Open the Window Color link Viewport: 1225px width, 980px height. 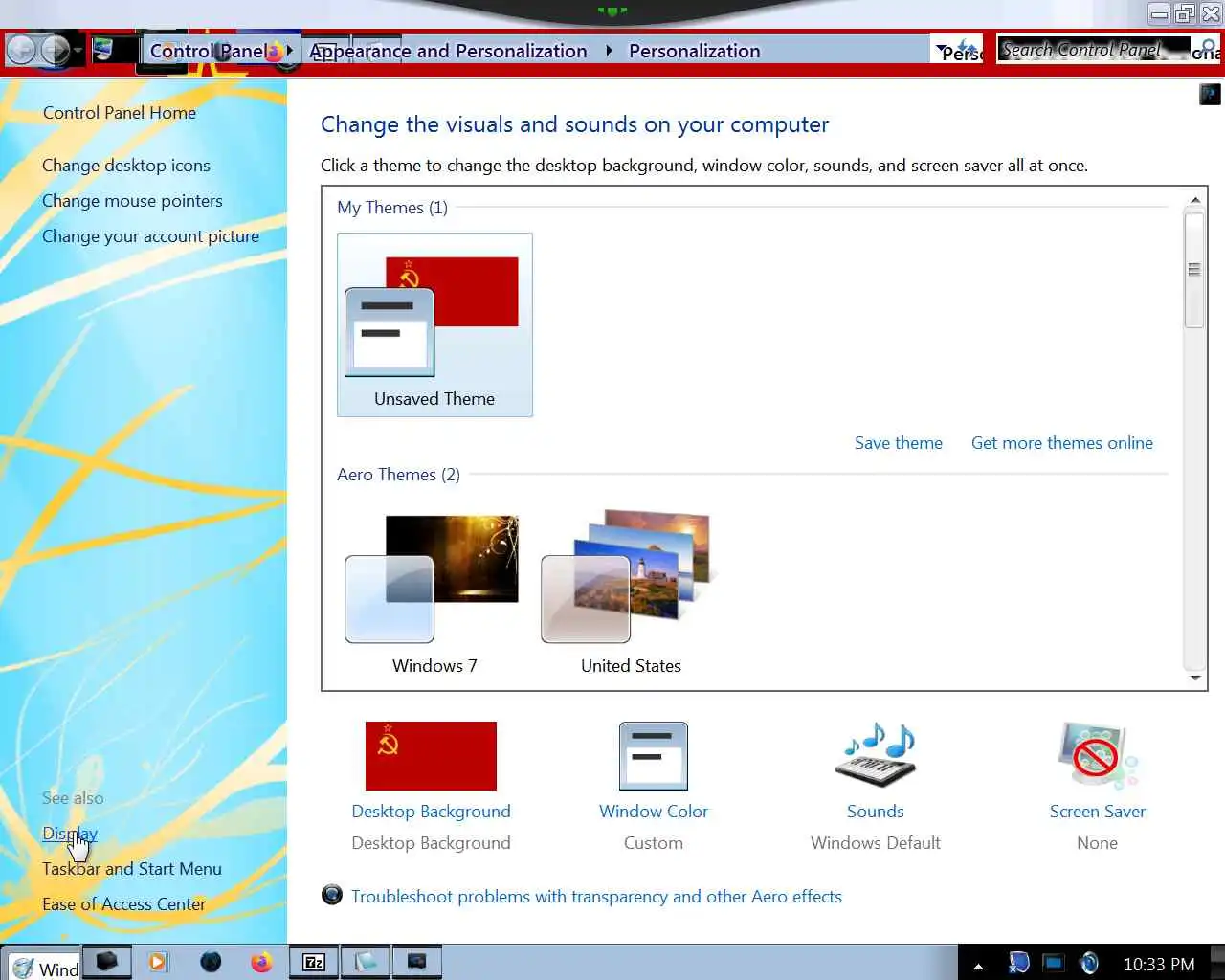pos(654,812)
